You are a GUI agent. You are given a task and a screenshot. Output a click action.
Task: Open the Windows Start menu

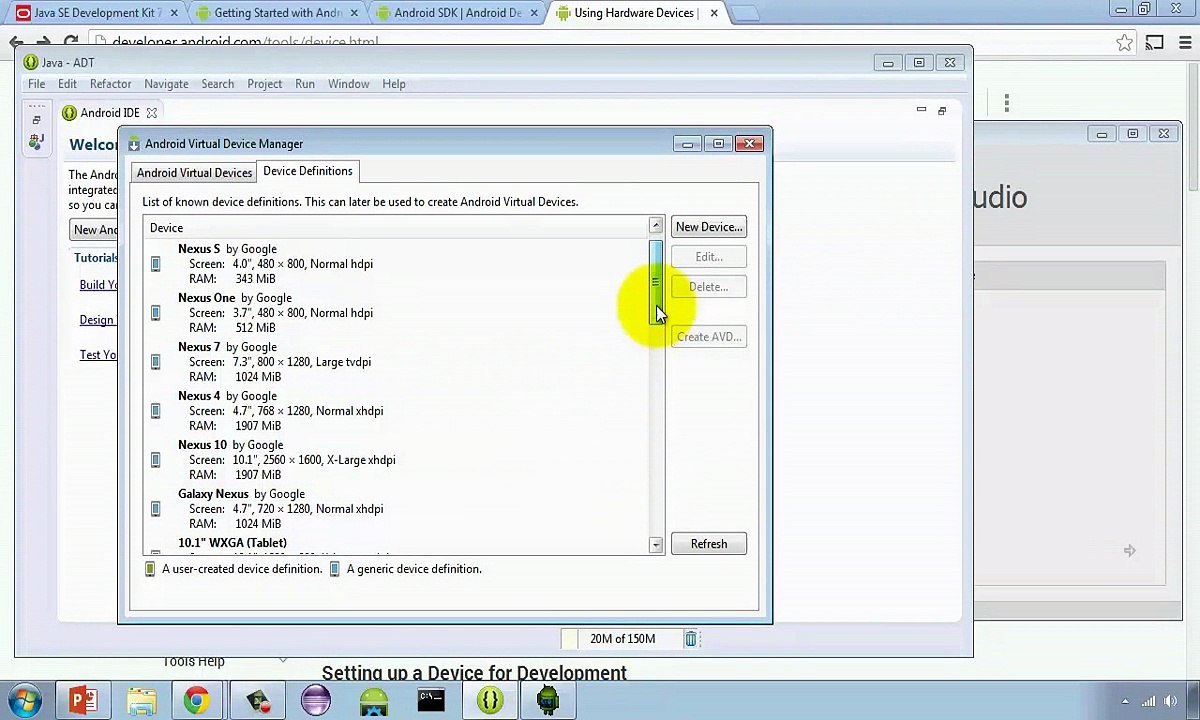(x=25, y=700)
